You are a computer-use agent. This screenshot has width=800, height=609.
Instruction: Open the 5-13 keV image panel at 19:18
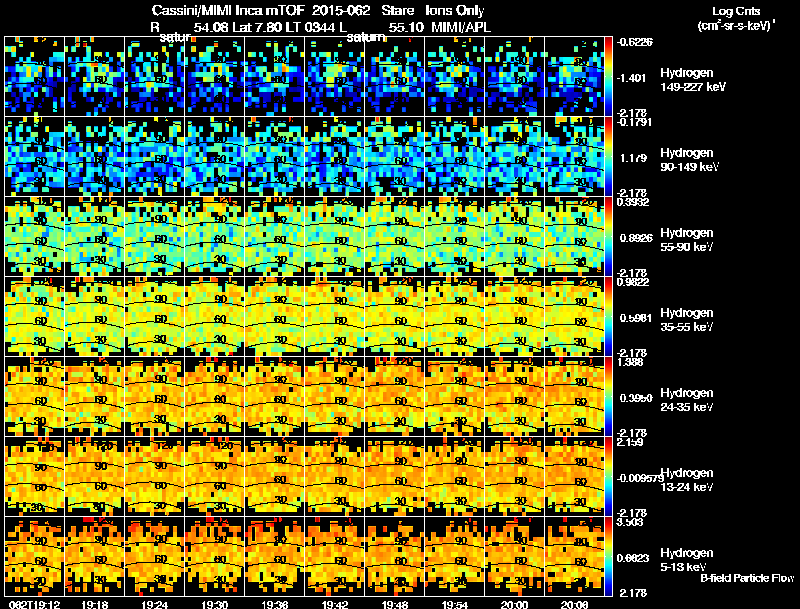94,557
